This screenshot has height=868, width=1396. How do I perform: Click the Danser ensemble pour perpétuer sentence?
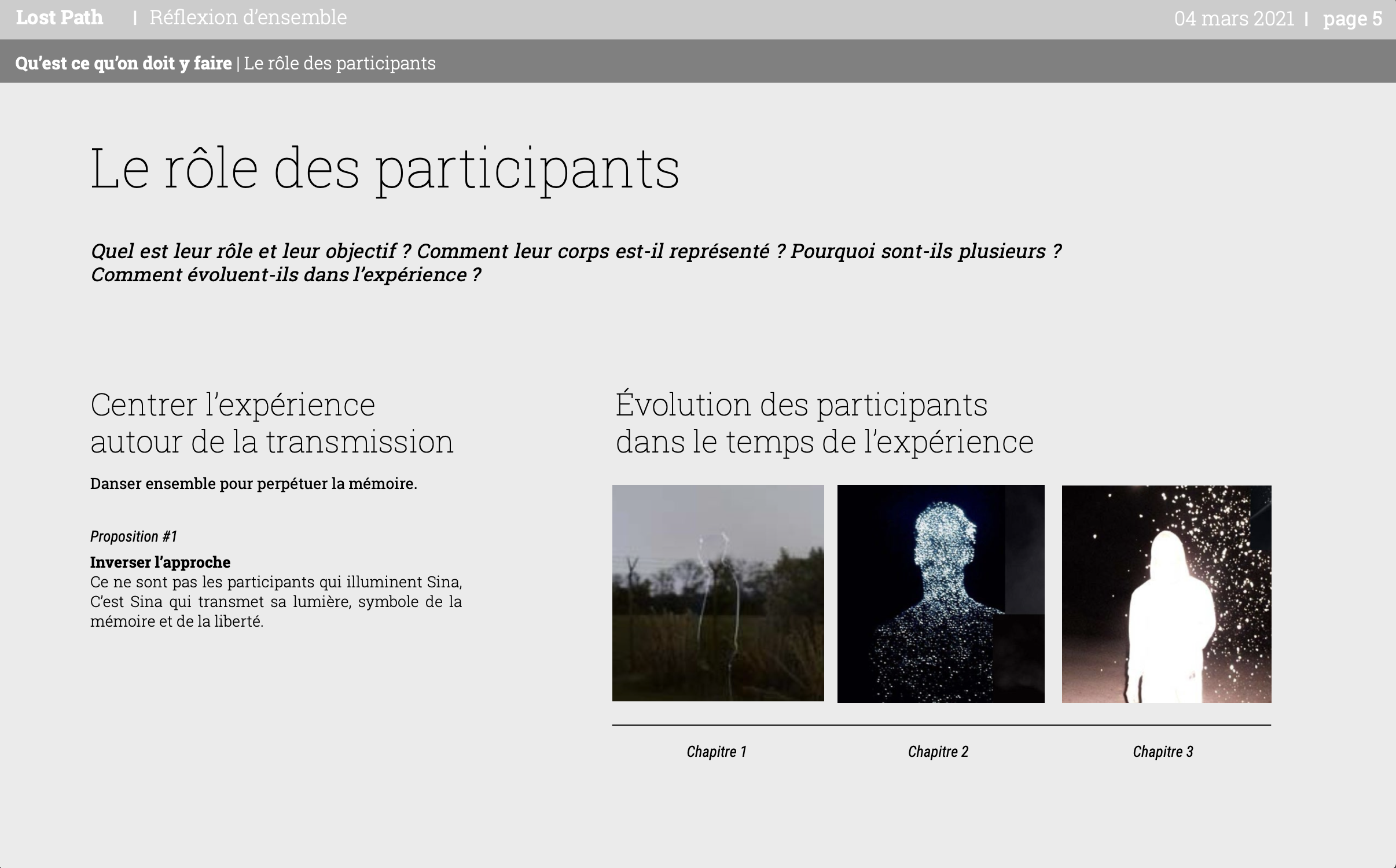[x=254, y=484]
